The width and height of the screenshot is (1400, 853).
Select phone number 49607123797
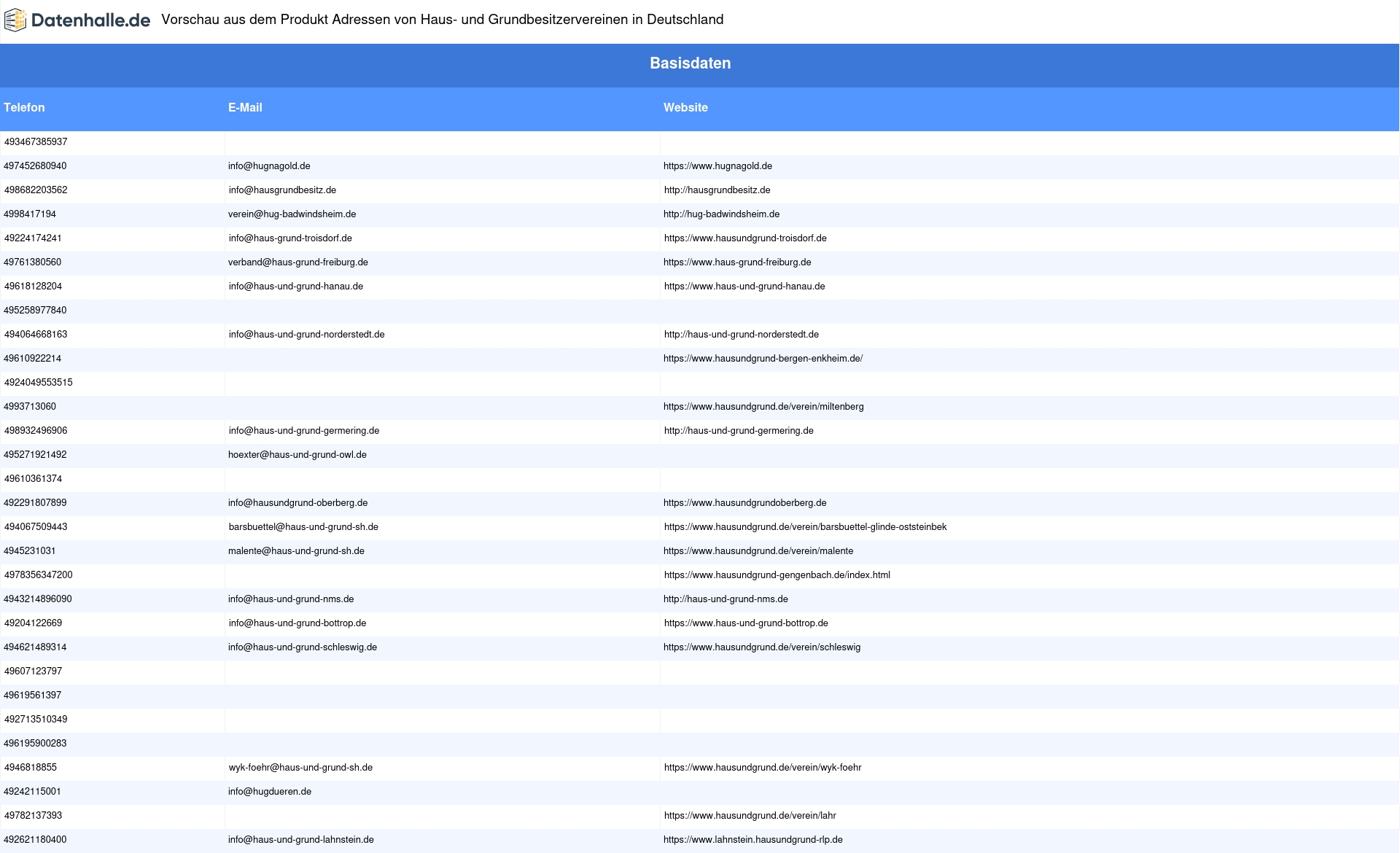pyautogui.click(x=33, y=671)
